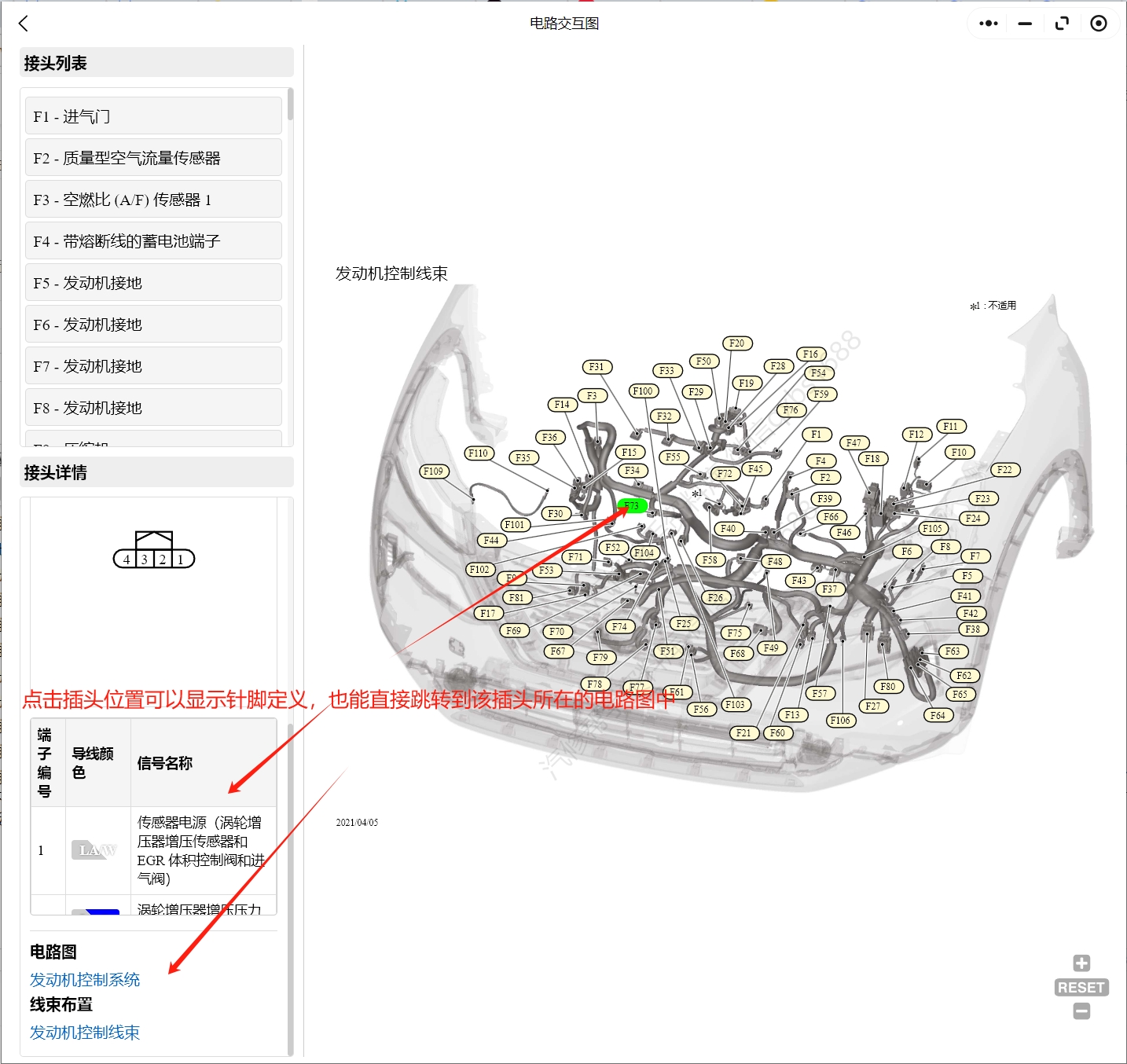Select F8 - 发动机接地 entry
Screen dimensions: 1127x1064
click(x=153, y=407)
